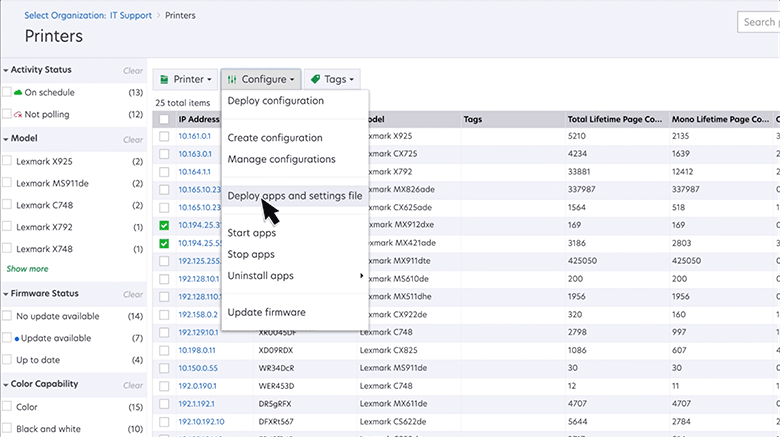
Task: Check the select-all checkbox in table header
Action: click(164, 119)
